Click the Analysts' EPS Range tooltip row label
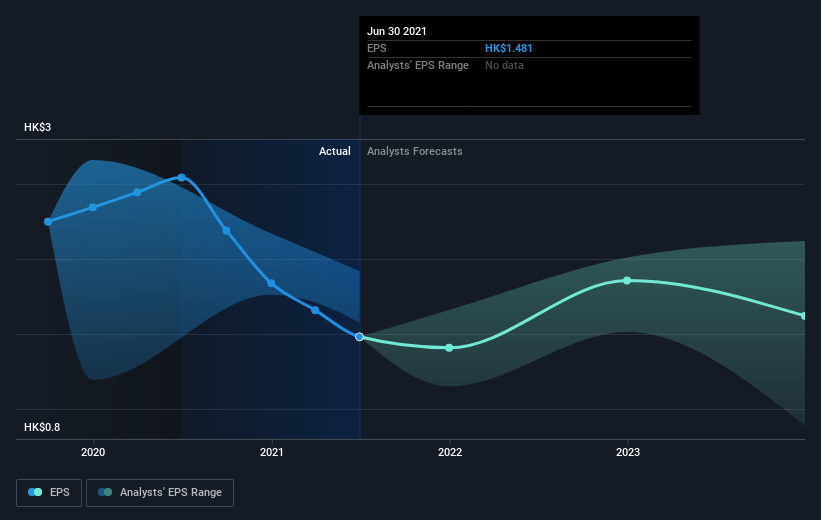 pos(418,65)
